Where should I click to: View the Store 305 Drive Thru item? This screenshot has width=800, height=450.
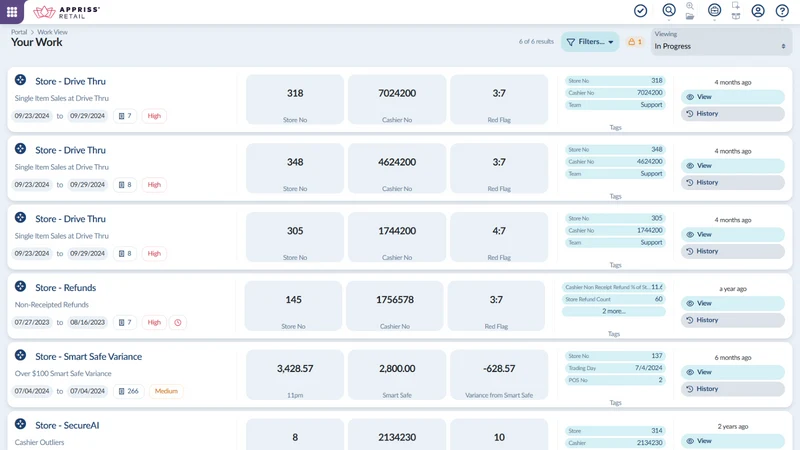pyautogui.click(x=733, y=235)
